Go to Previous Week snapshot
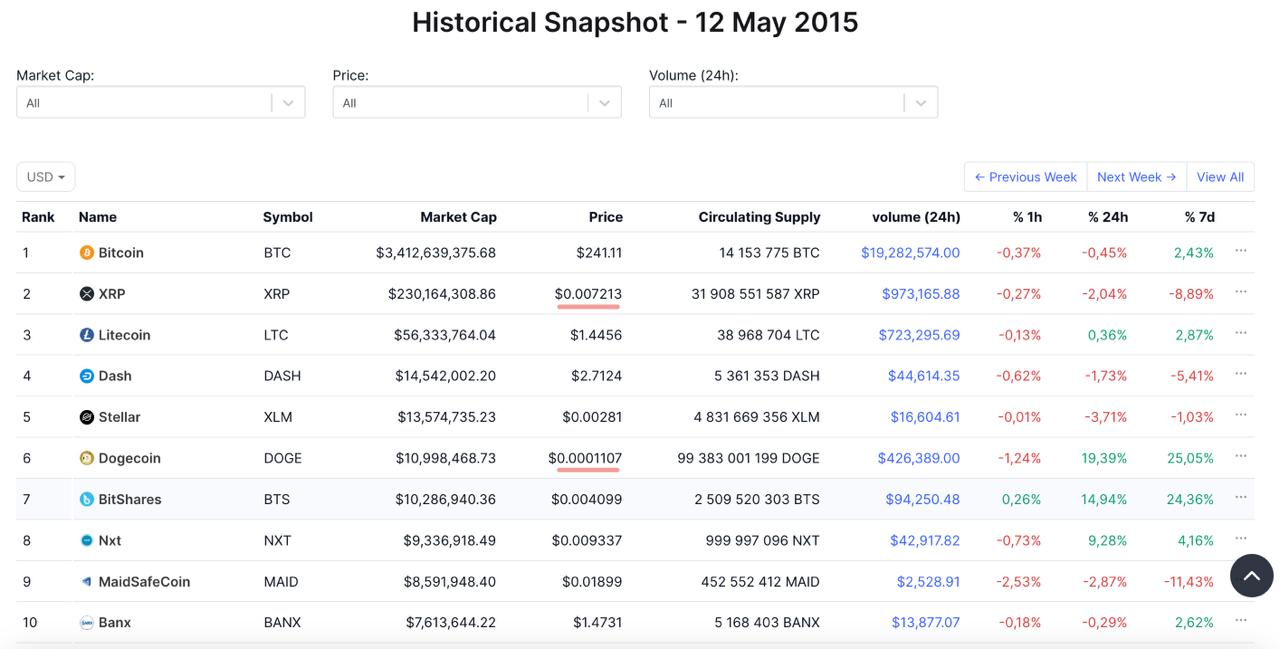 click(1025, 177)
